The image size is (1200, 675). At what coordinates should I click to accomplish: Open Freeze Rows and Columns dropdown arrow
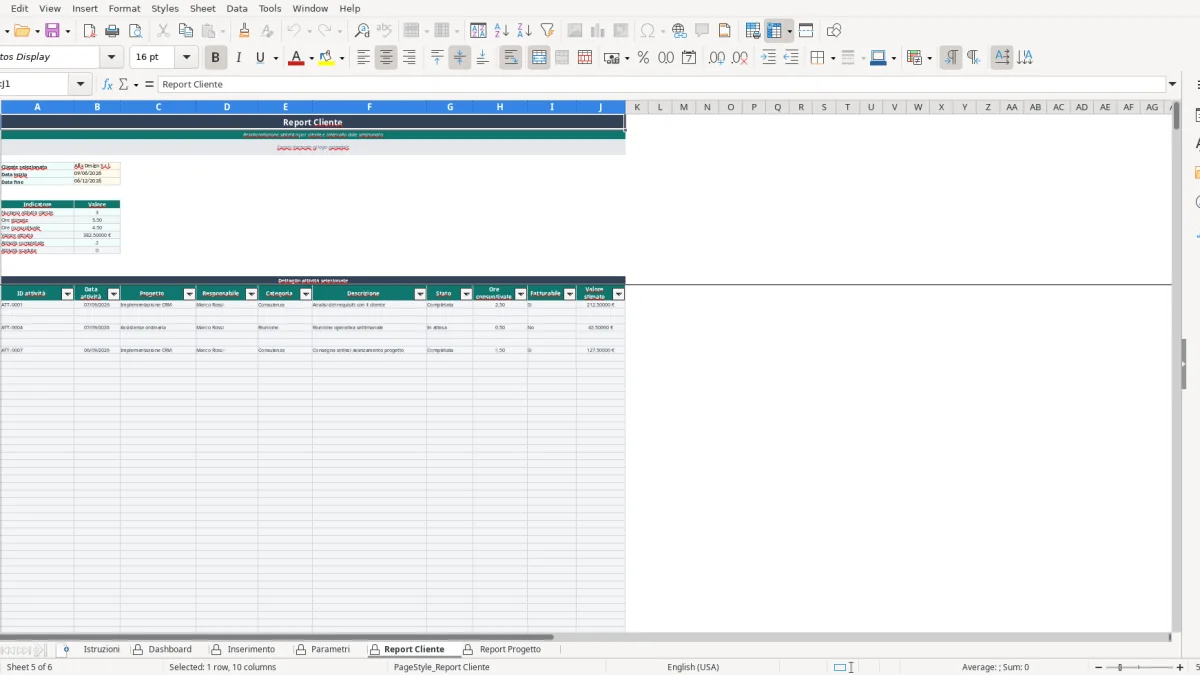[790, 31]
